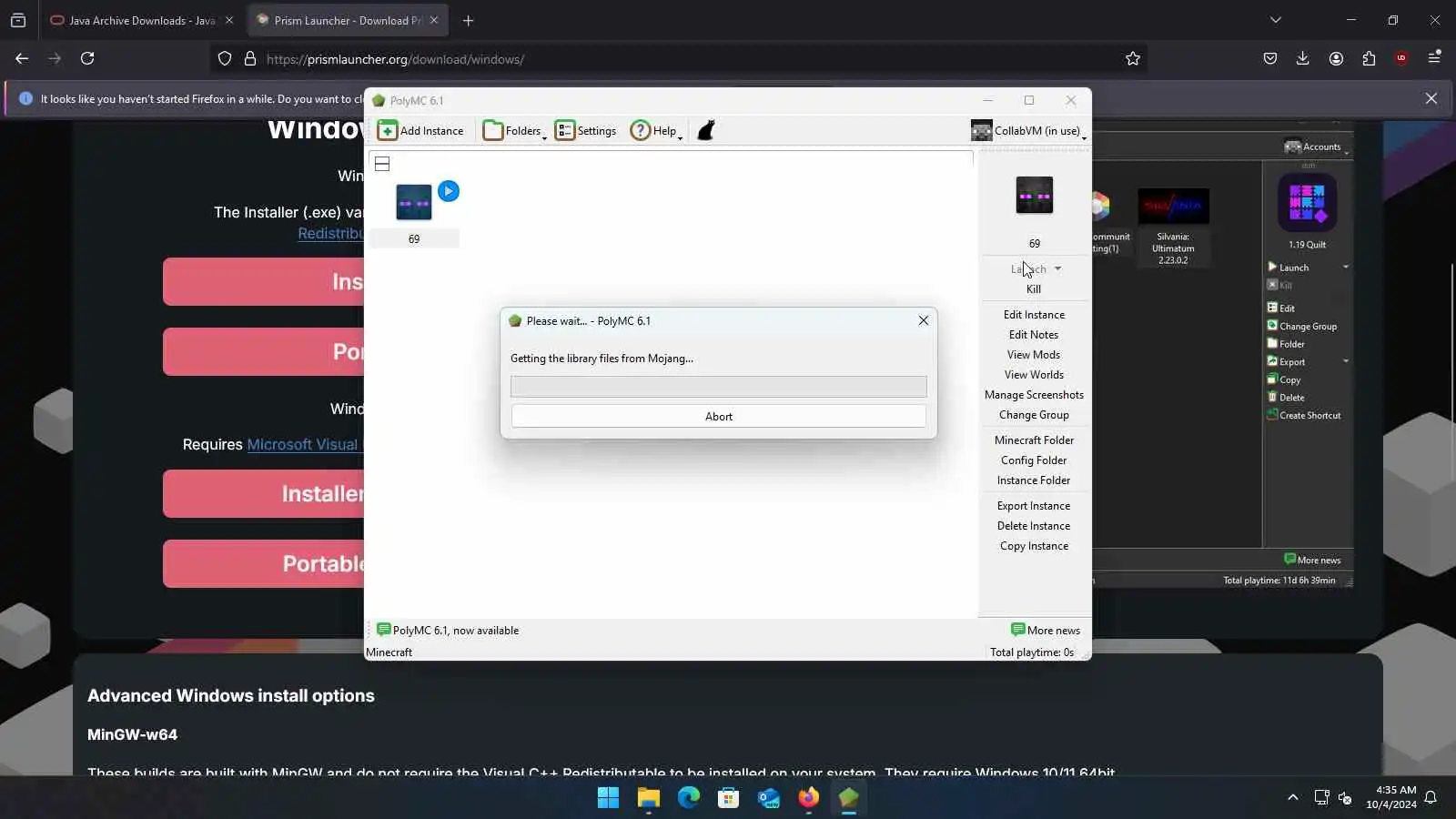This screenshot has width=1456, height=819.
Task: Open File Explorer from the taskbar
Action: click(x=649, y=798)
